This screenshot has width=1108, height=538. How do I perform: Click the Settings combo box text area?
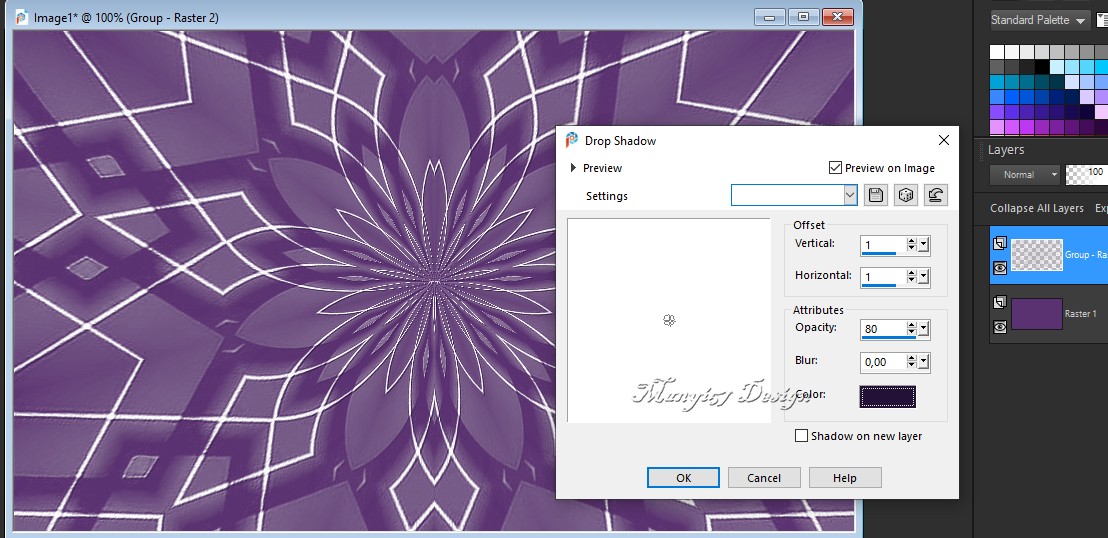[787, 195]
